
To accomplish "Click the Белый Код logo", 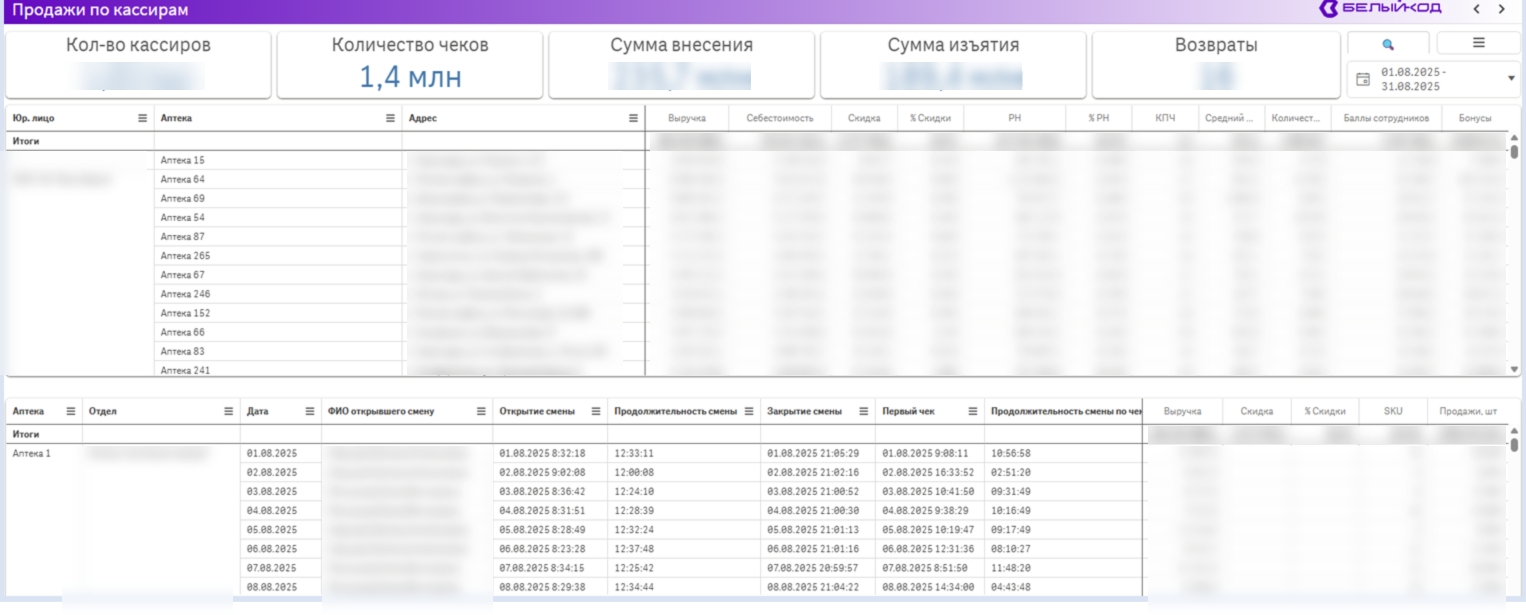I will point(1381,9).
